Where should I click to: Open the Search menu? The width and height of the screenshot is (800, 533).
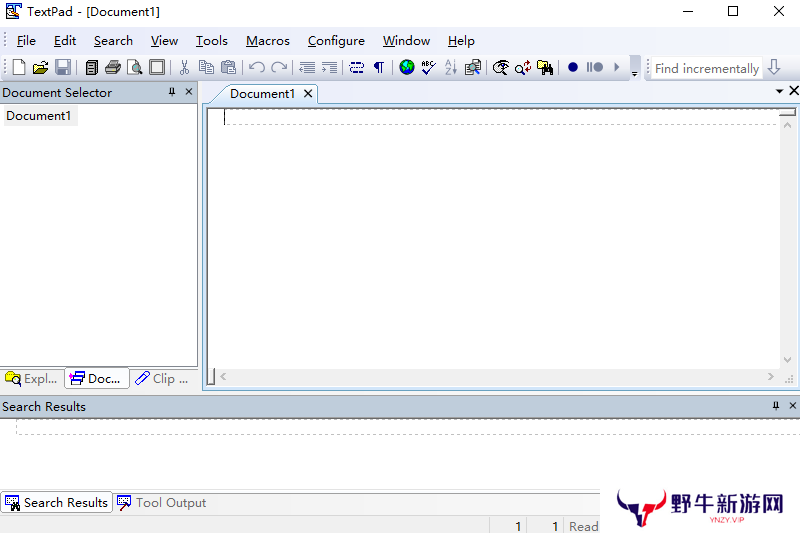tap(113, 41)
